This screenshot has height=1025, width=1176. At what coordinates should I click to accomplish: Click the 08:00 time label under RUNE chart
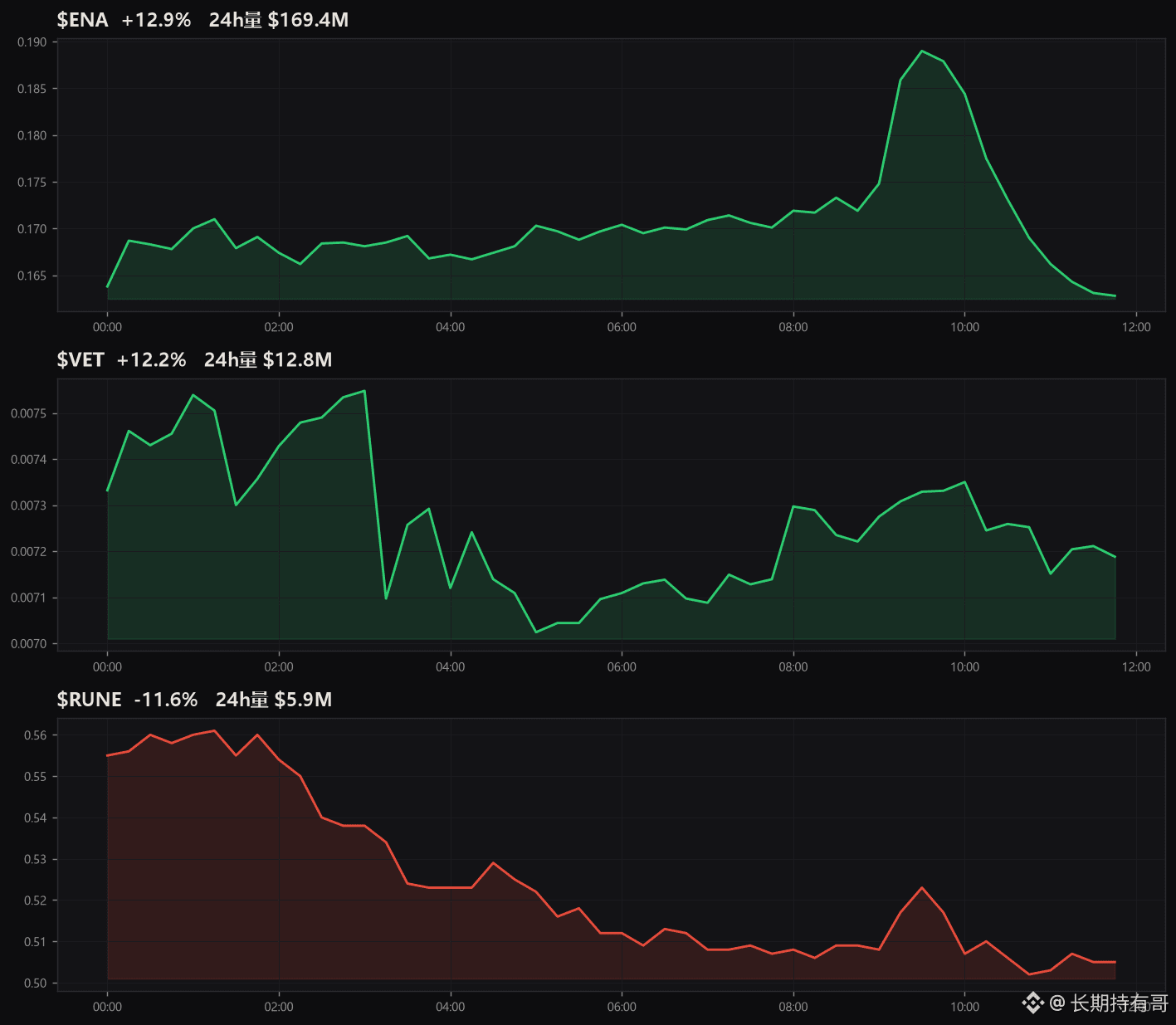793,1007
